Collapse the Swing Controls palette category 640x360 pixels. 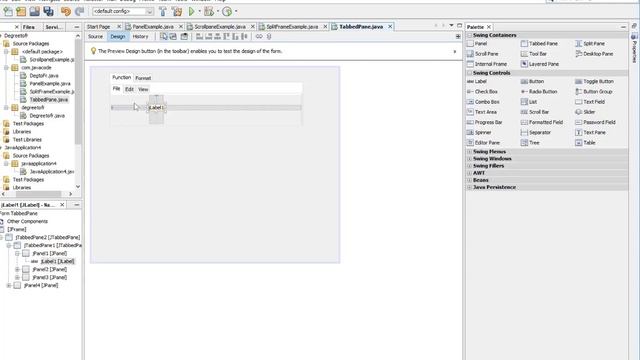[x=469, y=73]
